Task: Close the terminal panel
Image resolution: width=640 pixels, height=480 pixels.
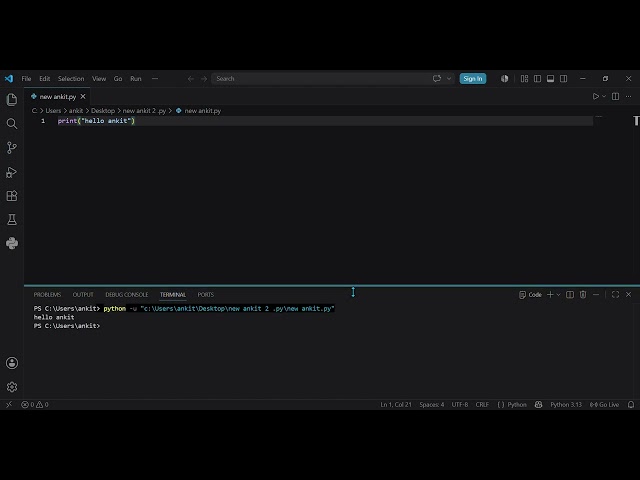Action: point(629,294)
